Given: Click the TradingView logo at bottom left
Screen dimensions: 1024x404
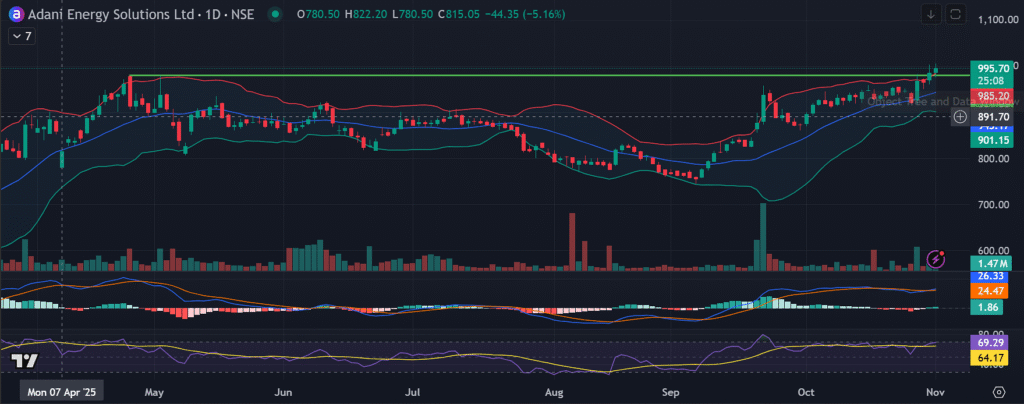Looking at the screenshot, I should click(24, 361).
